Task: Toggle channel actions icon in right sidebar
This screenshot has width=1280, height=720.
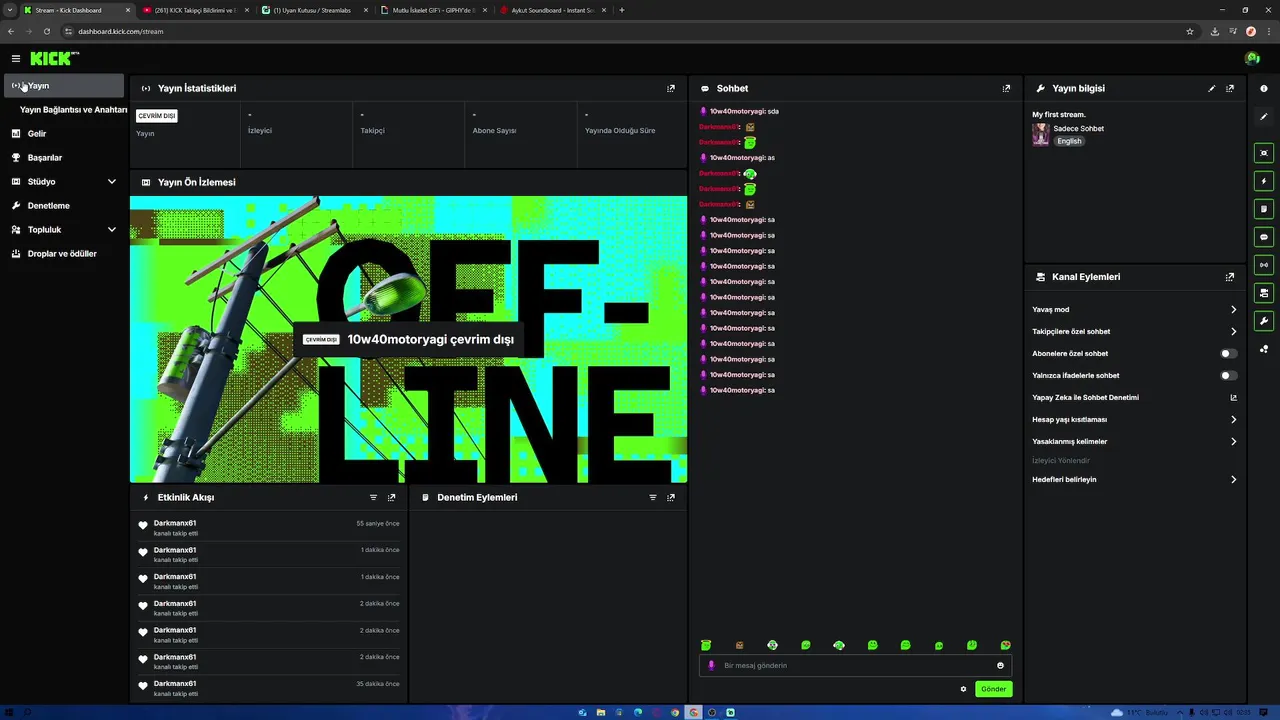Action: pyautogui.click(x=1264, y=293)
